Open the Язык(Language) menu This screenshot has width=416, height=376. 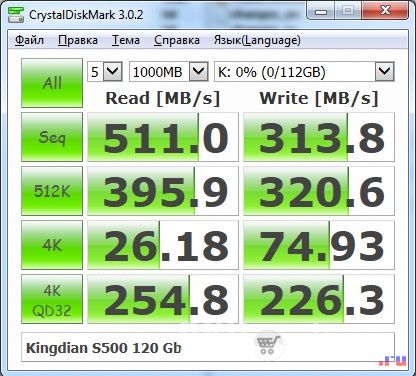point(257,40)
